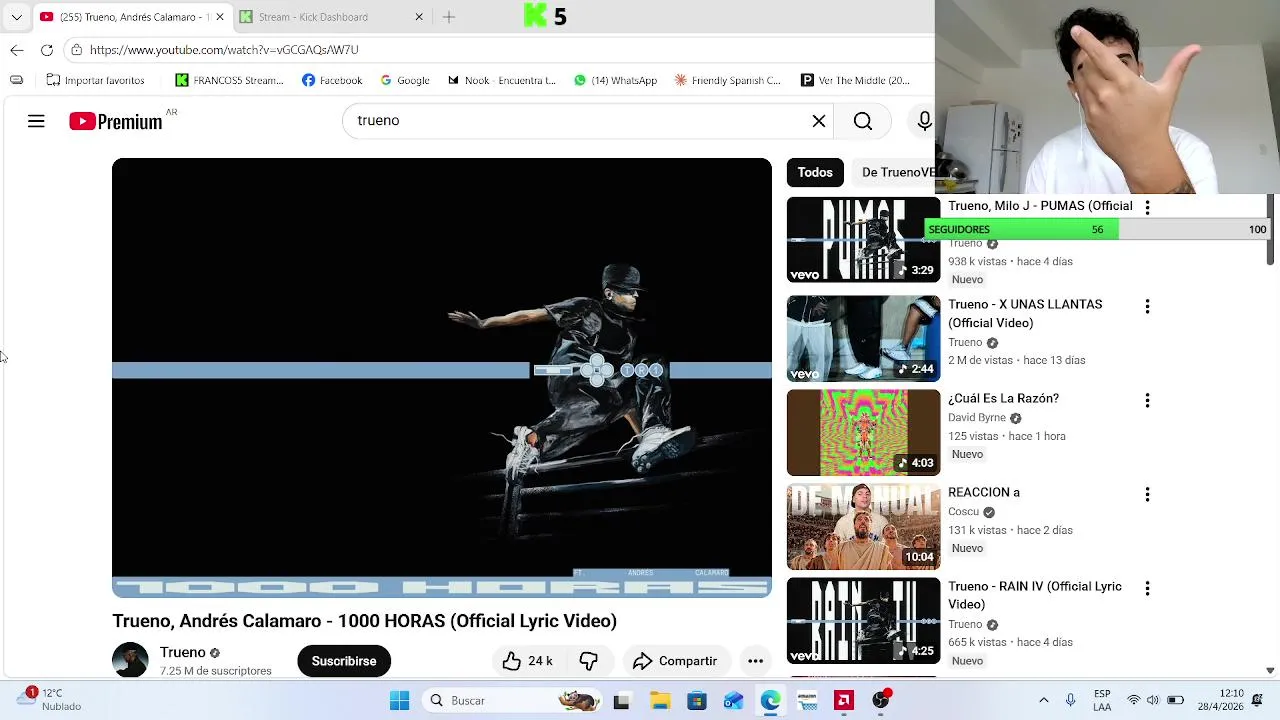Open Ver The Middle bookmark
The width and height of the screenshot is (1280, 720).
point(856,80)
